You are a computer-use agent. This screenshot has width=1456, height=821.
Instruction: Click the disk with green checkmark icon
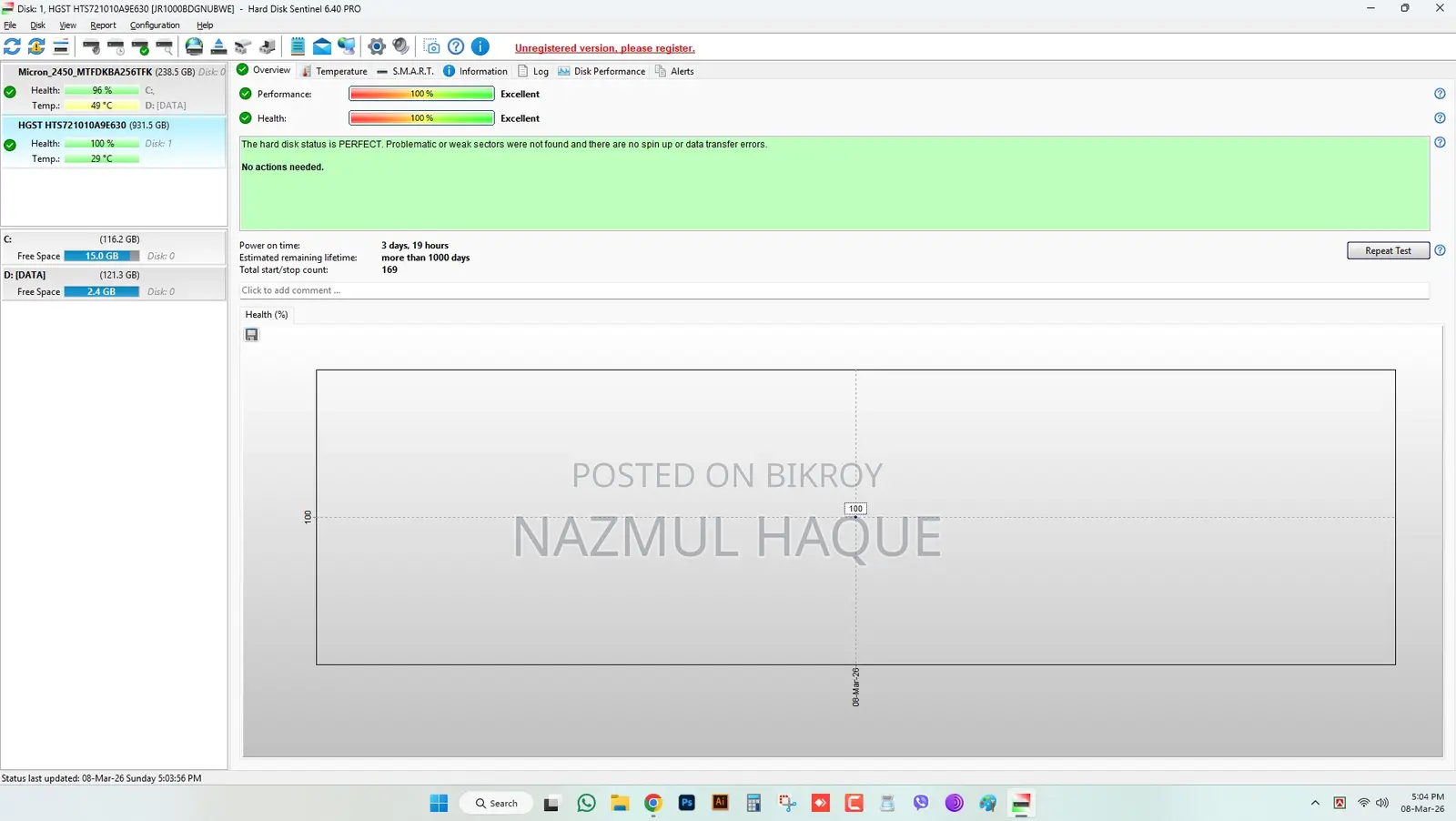pos(140,46)
